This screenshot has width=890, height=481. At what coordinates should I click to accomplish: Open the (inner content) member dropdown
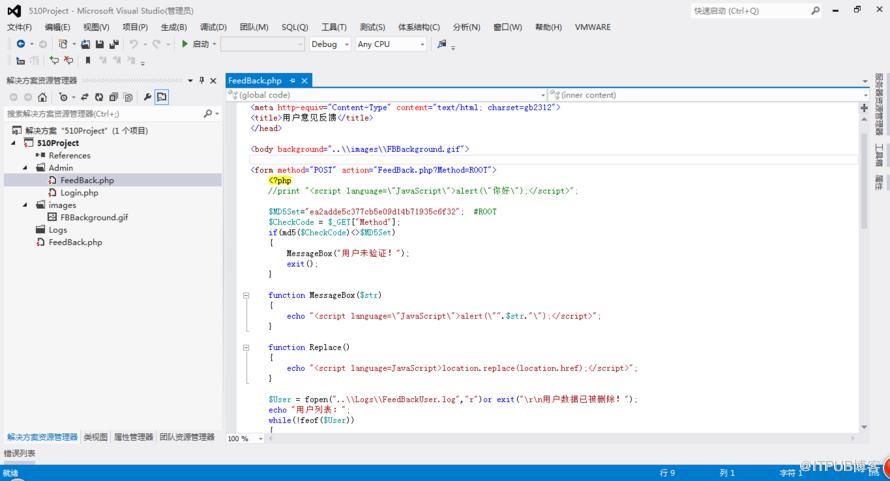point(865,95)
